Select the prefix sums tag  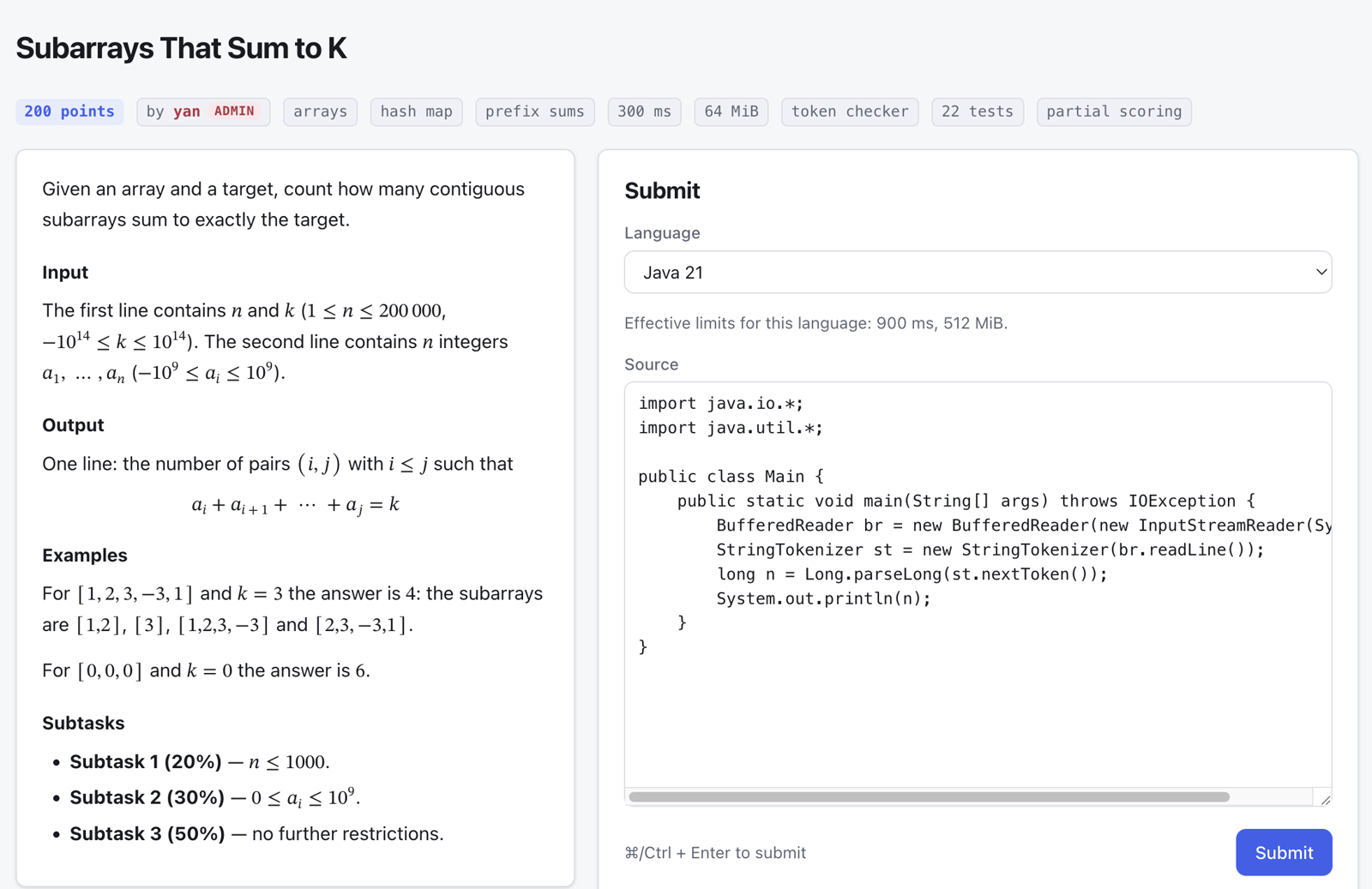coord(535,111)
